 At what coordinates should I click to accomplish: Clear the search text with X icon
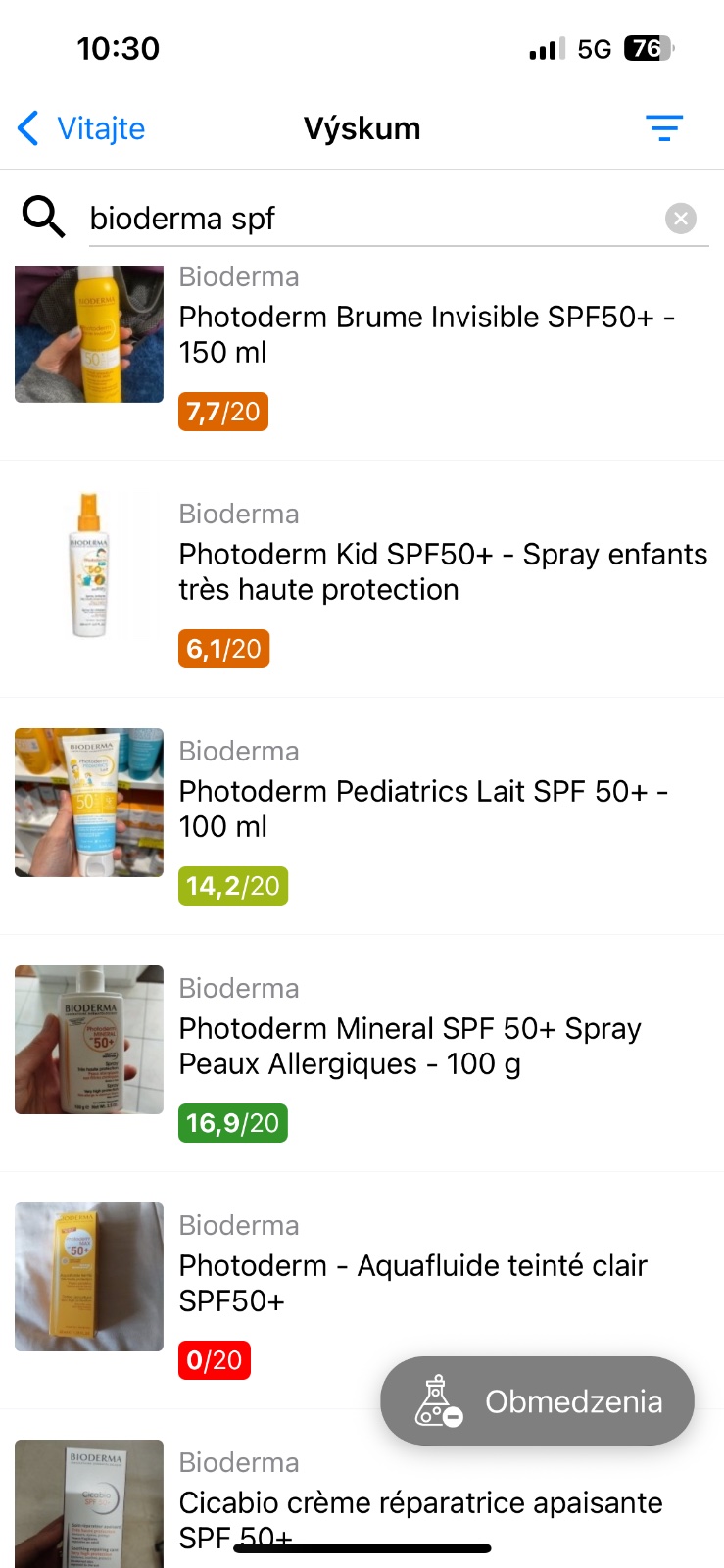pyautogui.click(x=680, y=218)
